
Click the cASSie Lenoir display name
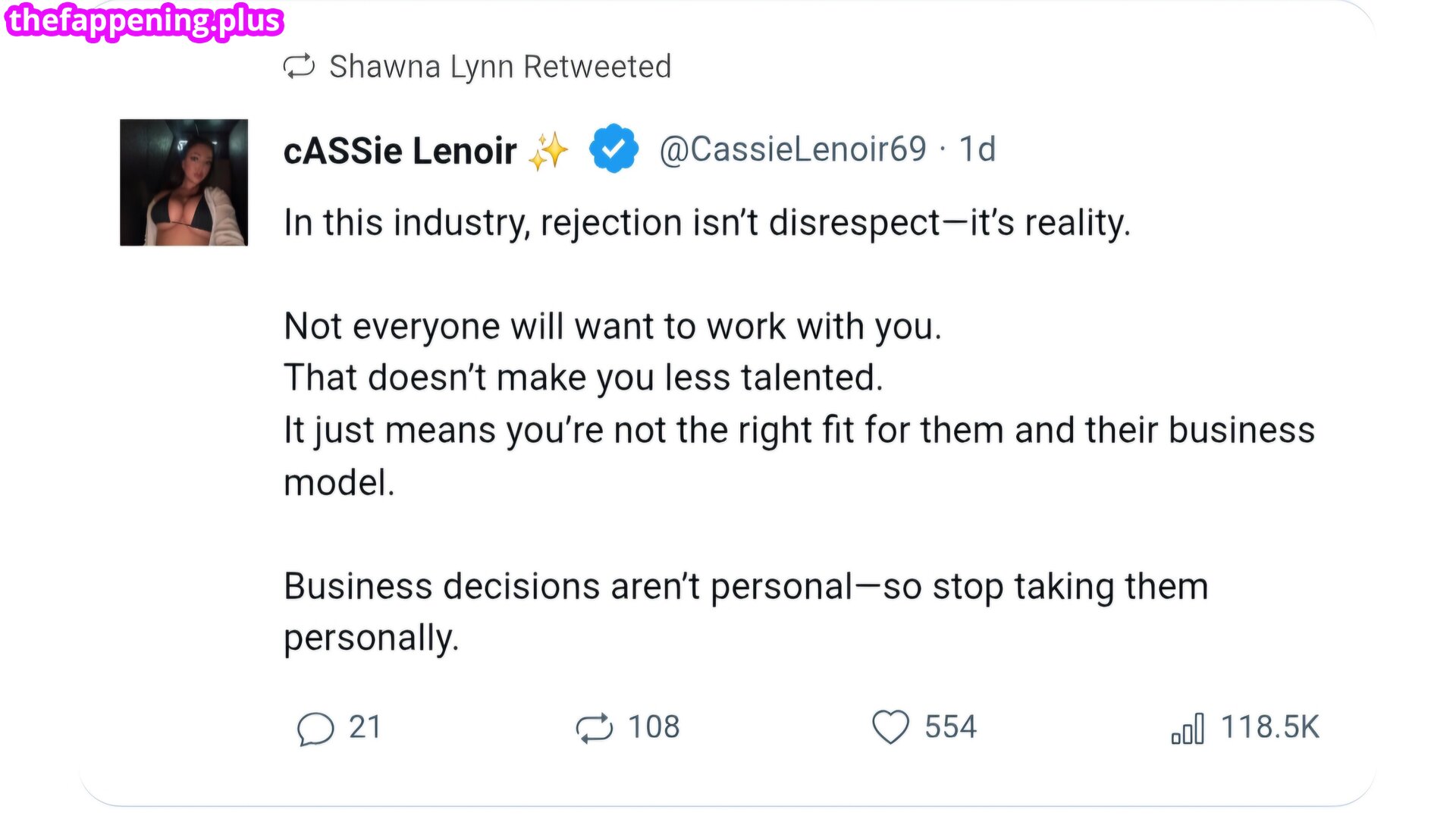point(400,150)
